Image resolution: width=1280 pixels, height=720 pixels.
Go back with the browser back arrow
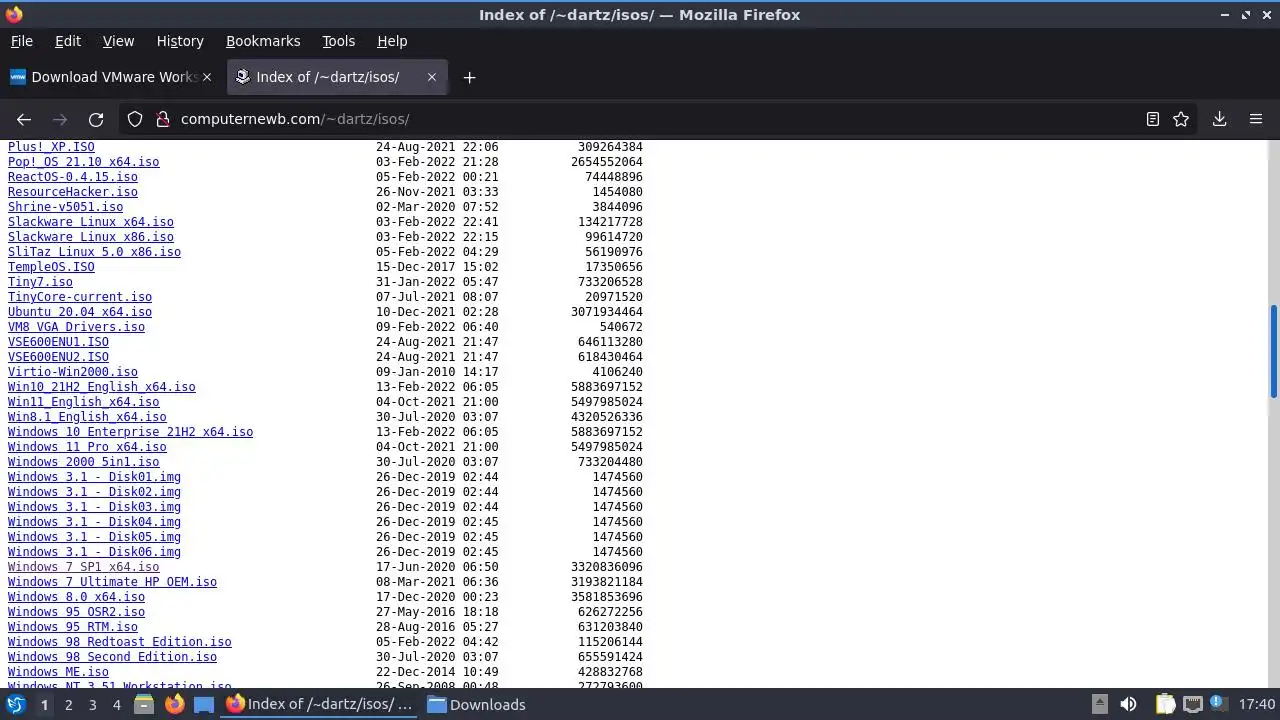pyautogui.click(x=24, y=119)
